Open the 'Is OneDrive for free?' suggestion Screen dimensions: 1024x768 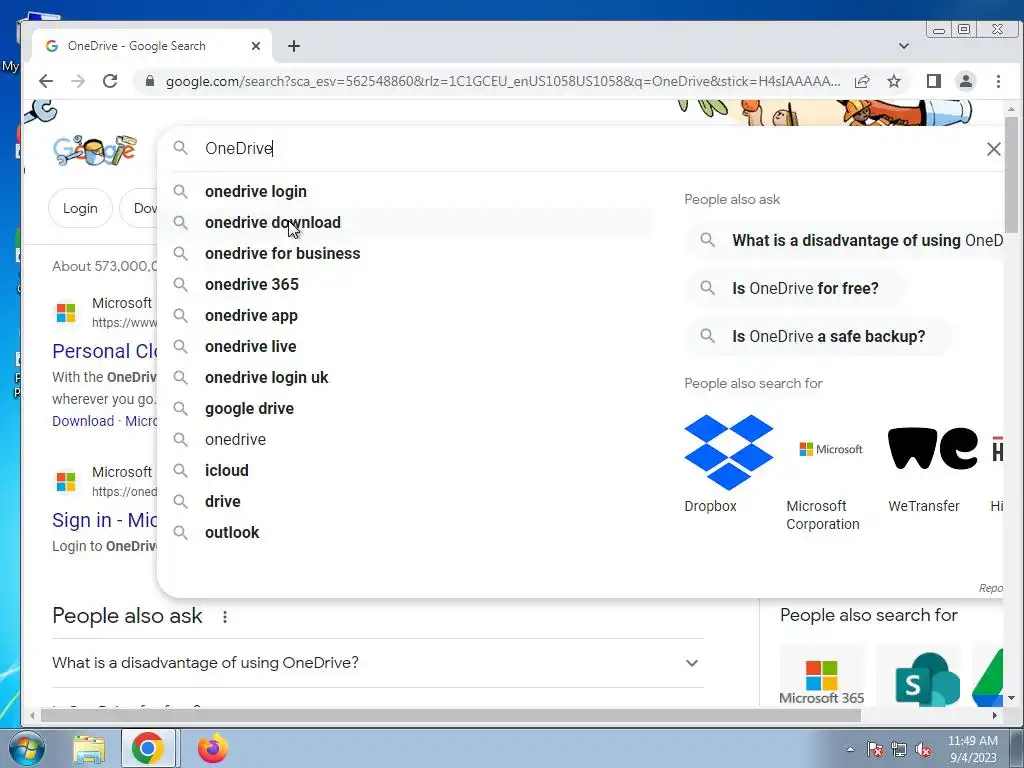coord(795,288)
